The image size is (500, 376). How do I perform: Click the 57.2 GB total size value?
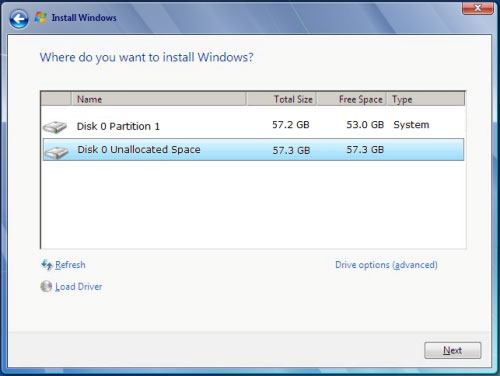click(291, 125)
